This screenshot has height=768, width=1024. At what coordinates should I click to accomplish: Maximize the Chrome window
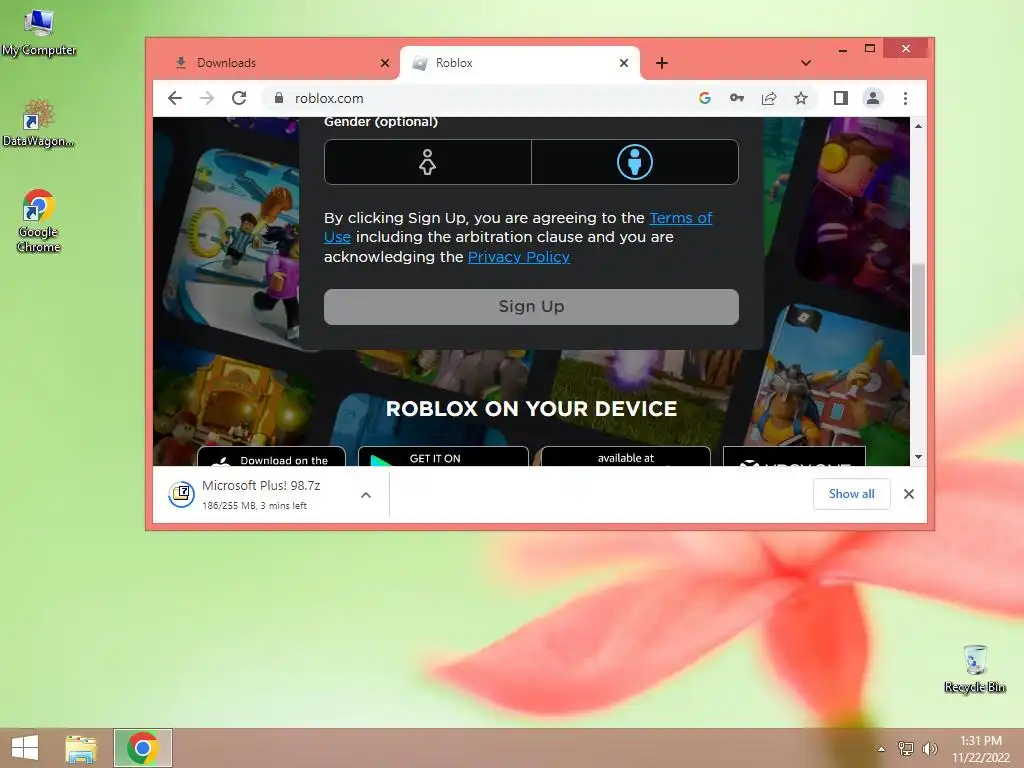[870, 48]
